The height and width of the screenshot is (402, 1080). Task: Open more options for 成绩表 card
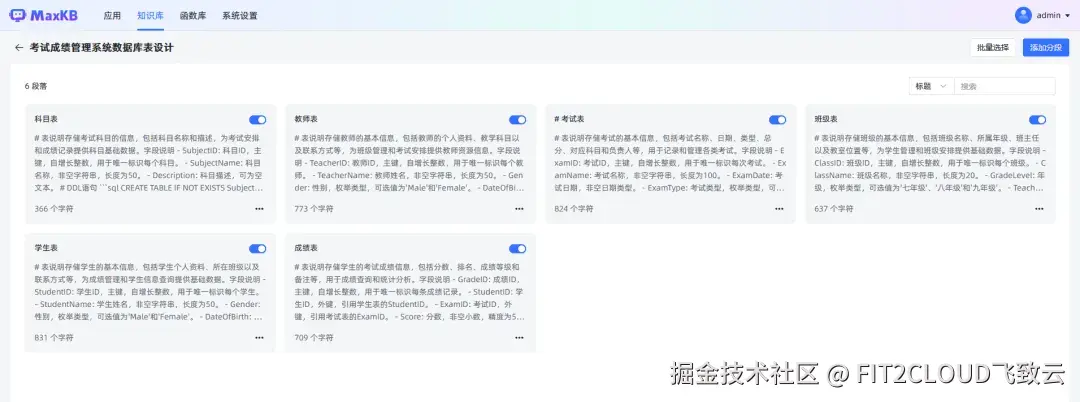[x=519, y=337]
